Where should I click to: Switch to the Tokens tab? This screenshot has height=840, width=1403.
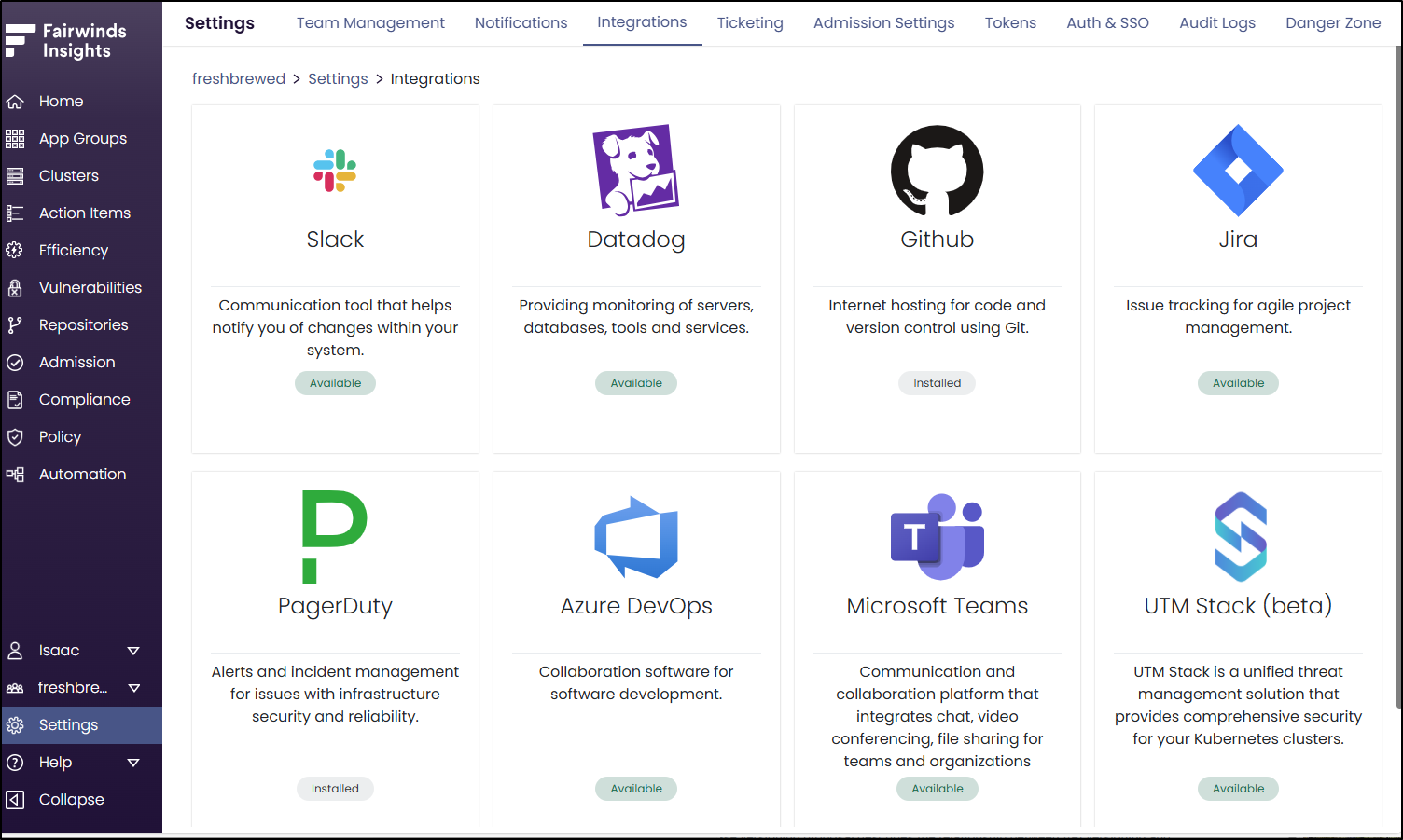[1010, 22]
